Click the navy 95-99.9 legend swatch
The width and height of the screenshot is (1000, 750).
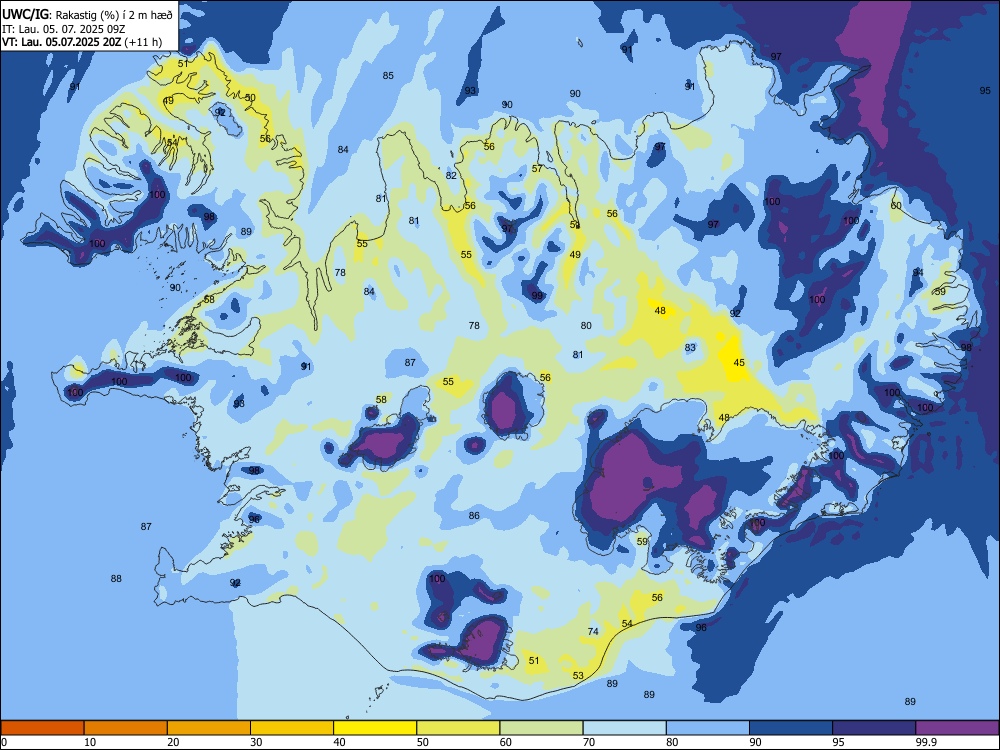click(x=874, y=728)
